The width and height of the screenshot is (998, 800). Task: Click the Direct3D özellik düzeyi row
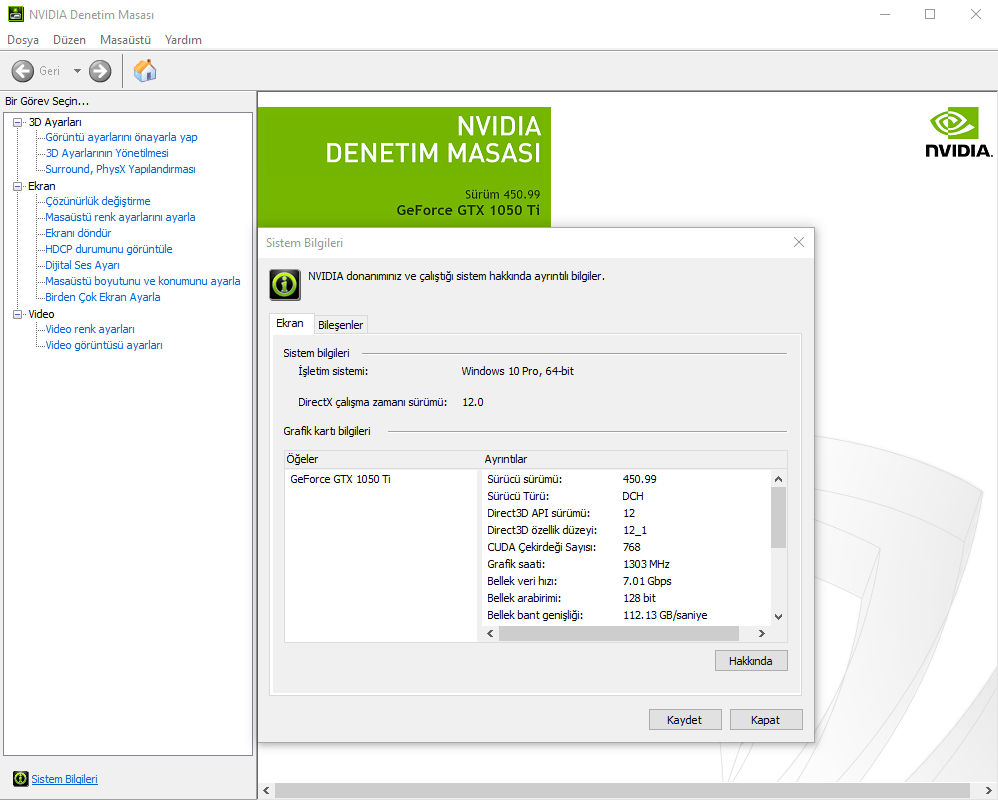click(x=627, y=530)
